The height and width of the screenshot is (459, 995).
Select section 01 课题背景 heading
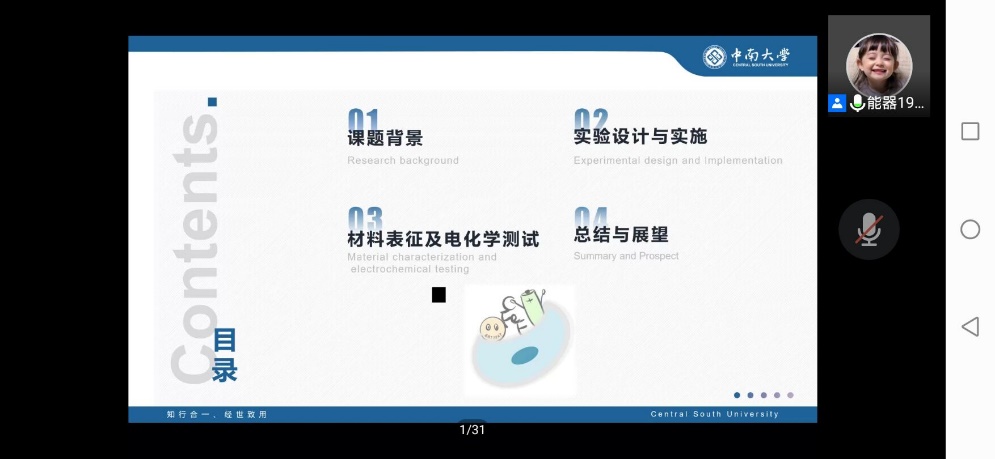[385, 138]
